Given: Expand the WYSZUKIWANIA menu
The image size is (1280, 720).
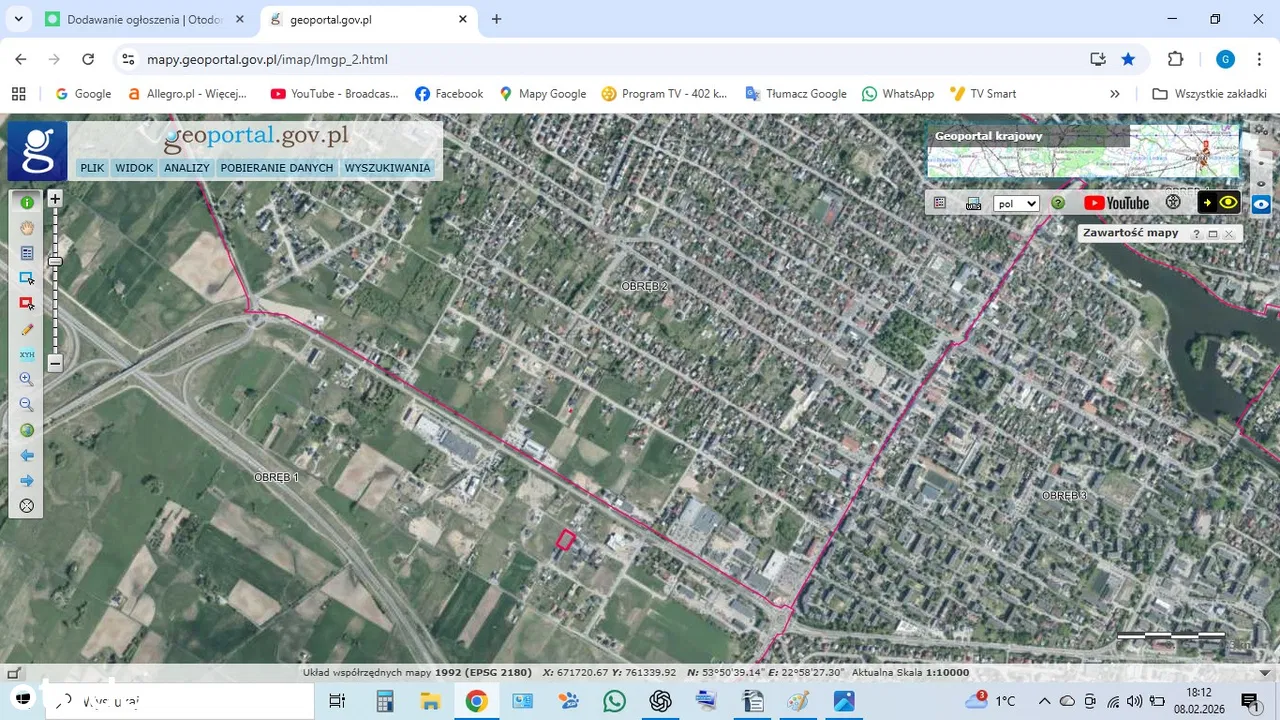Looking at the screenshot, I should click(387, 168).
